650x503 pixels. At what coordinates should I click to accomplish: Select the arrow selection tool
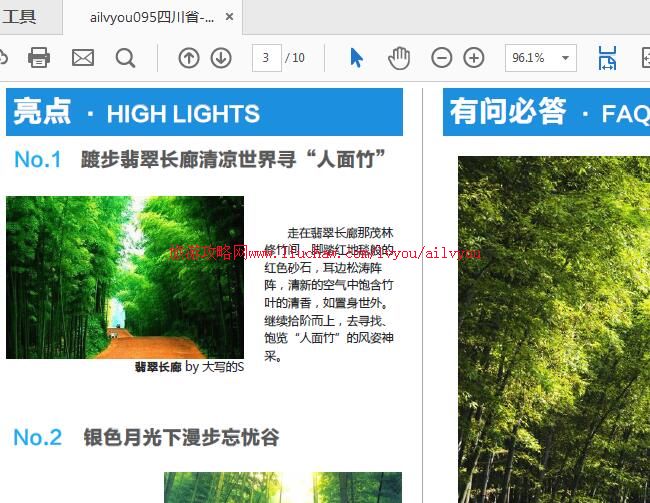pyautogui.click(x=356, y=58)
